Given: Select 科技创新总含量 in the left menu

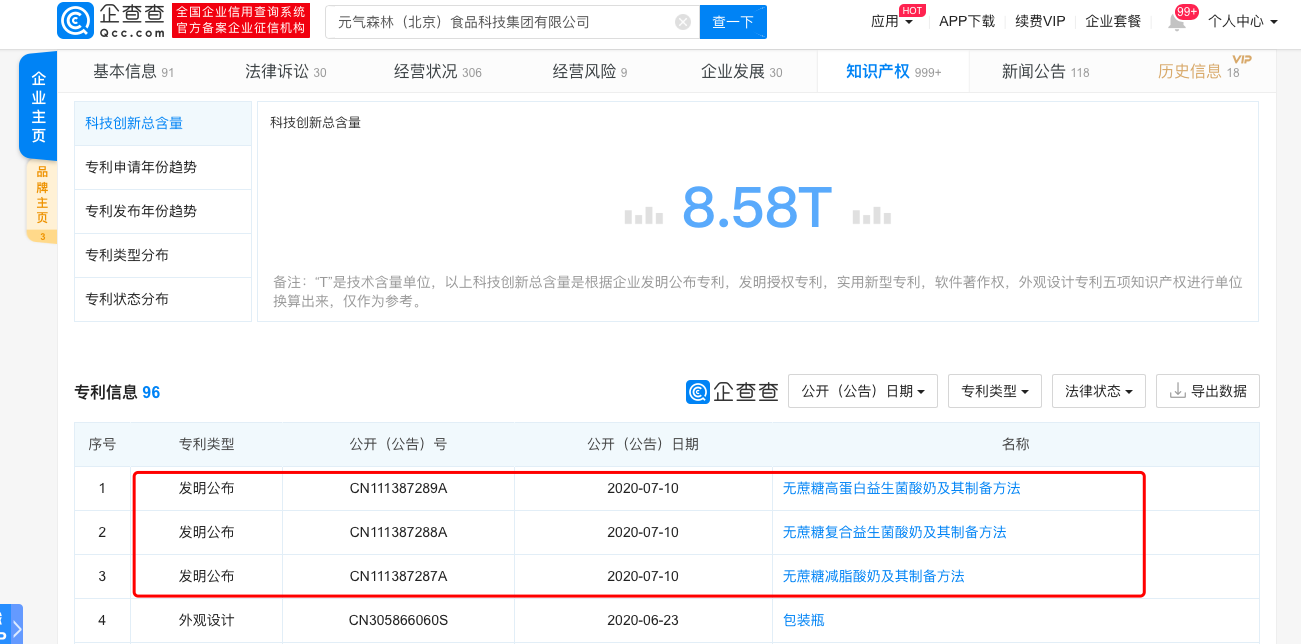Looking at the screenshot, I should click(x=163, y=123).
